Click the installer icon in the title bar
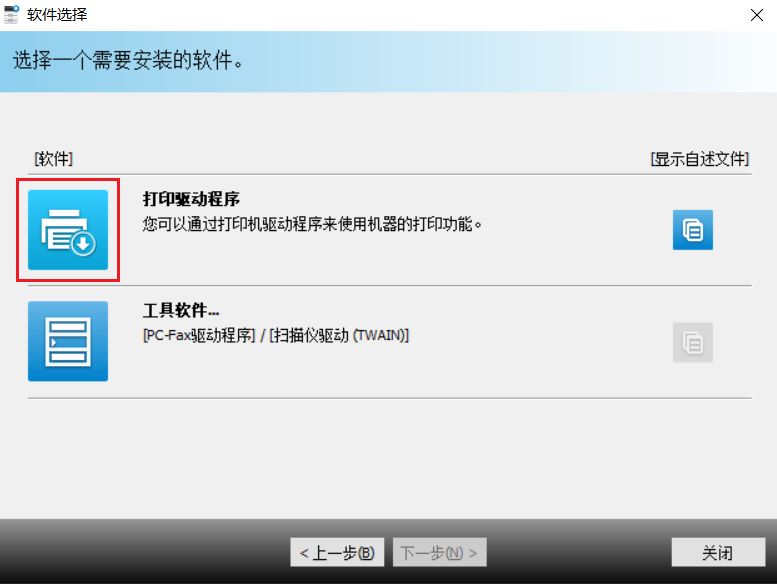This screenshot has height=584, width=777. 11,14
